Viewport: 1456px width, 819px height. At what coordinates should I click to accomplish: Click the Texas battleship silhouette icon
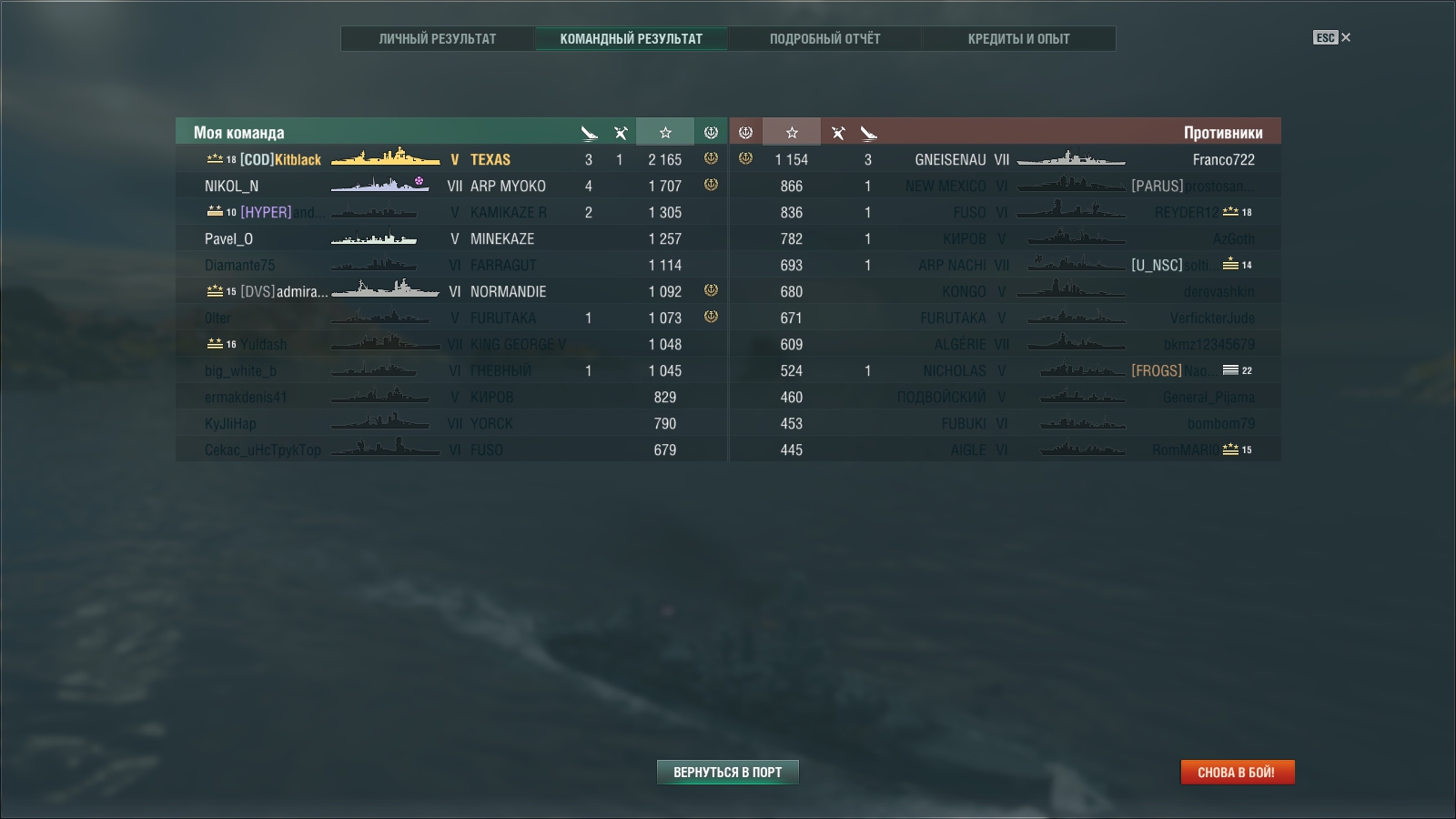tap(385, 158)
